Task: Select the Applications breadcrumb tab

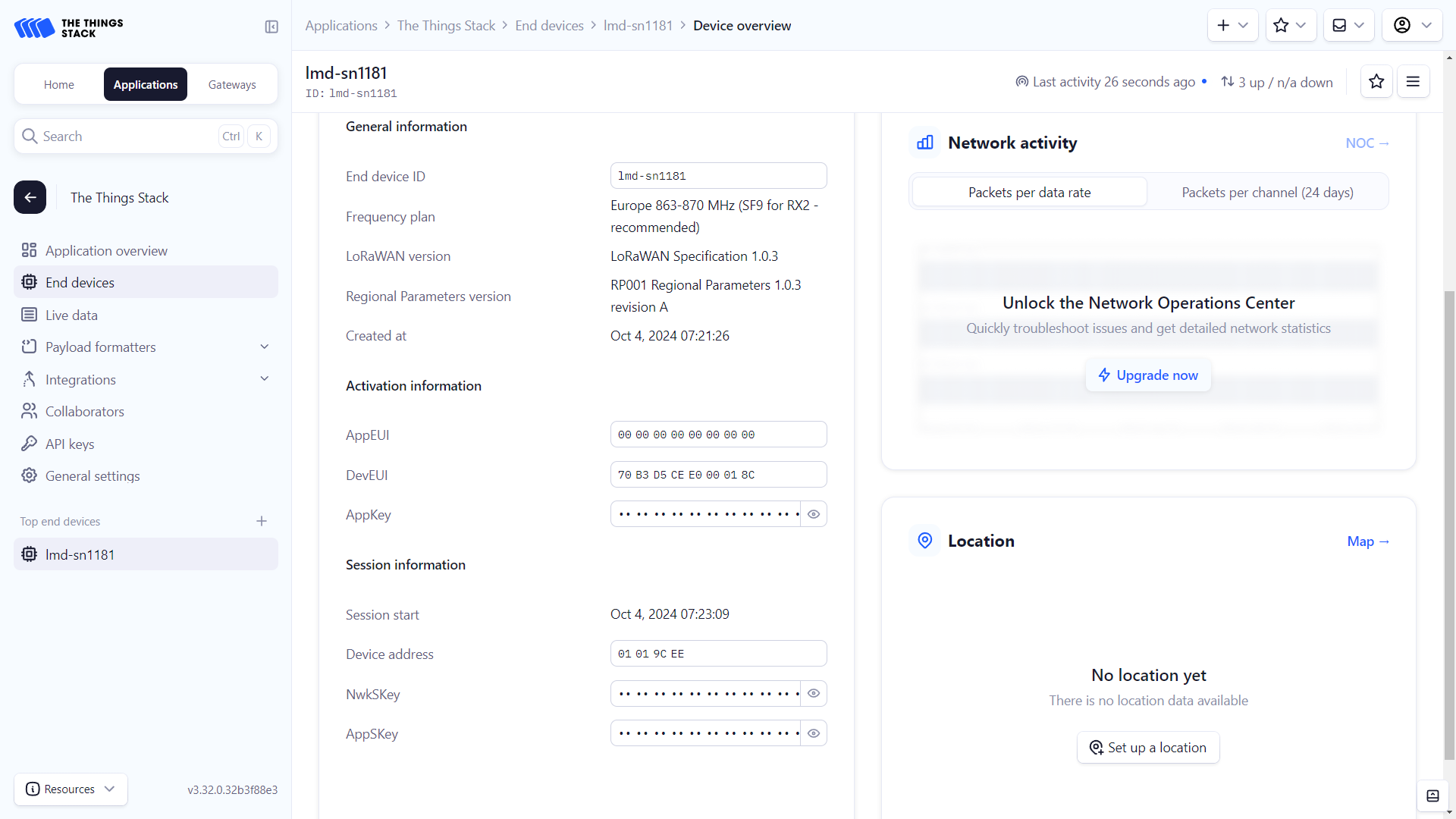Action: coord(341,25)
